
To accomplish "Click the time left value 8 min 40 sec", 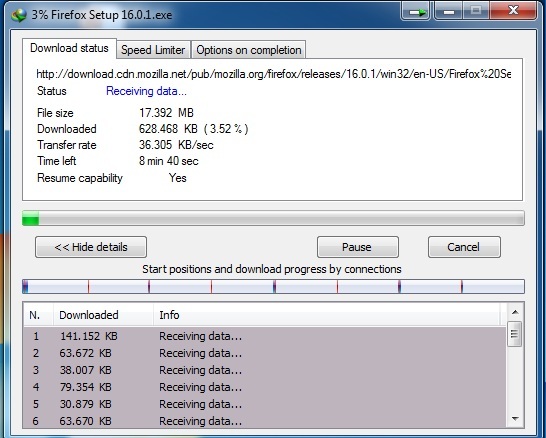I will pyautogui.click(x=169, y=161).
